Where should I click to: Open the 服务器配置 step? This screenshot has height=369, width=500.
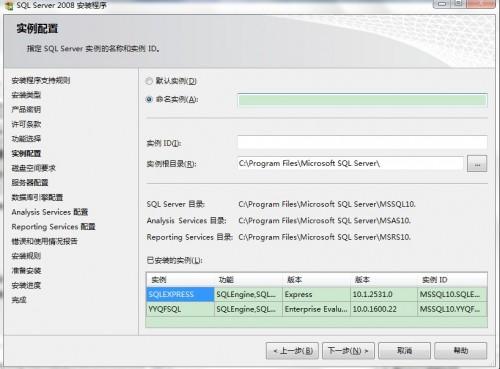30,183
